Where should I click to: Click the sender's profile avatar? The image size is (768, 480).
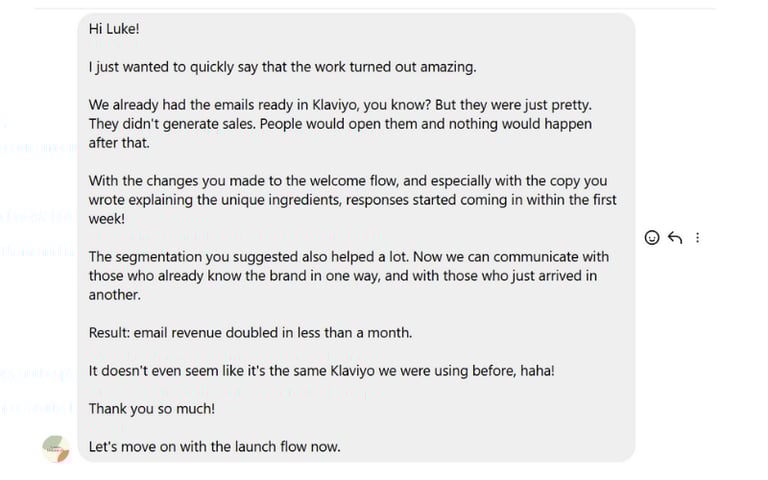pyautogui.click(x=56, y=448)
